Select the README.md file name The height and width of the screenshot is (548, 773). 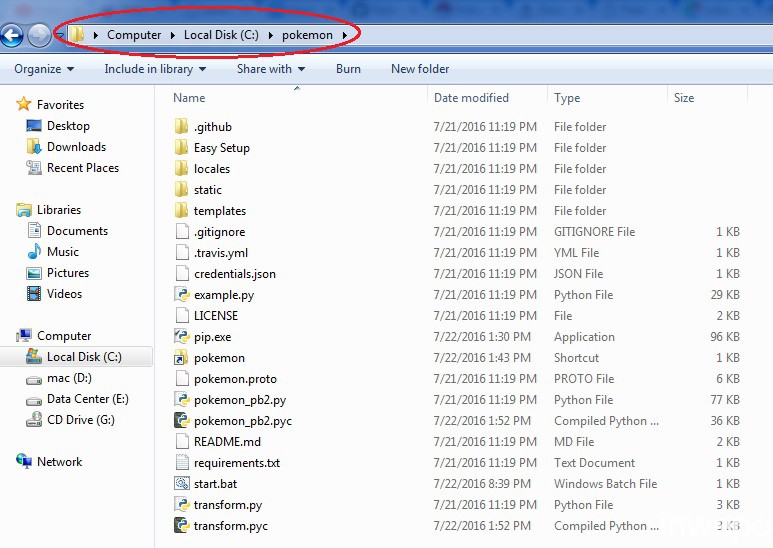click(227, 442)
